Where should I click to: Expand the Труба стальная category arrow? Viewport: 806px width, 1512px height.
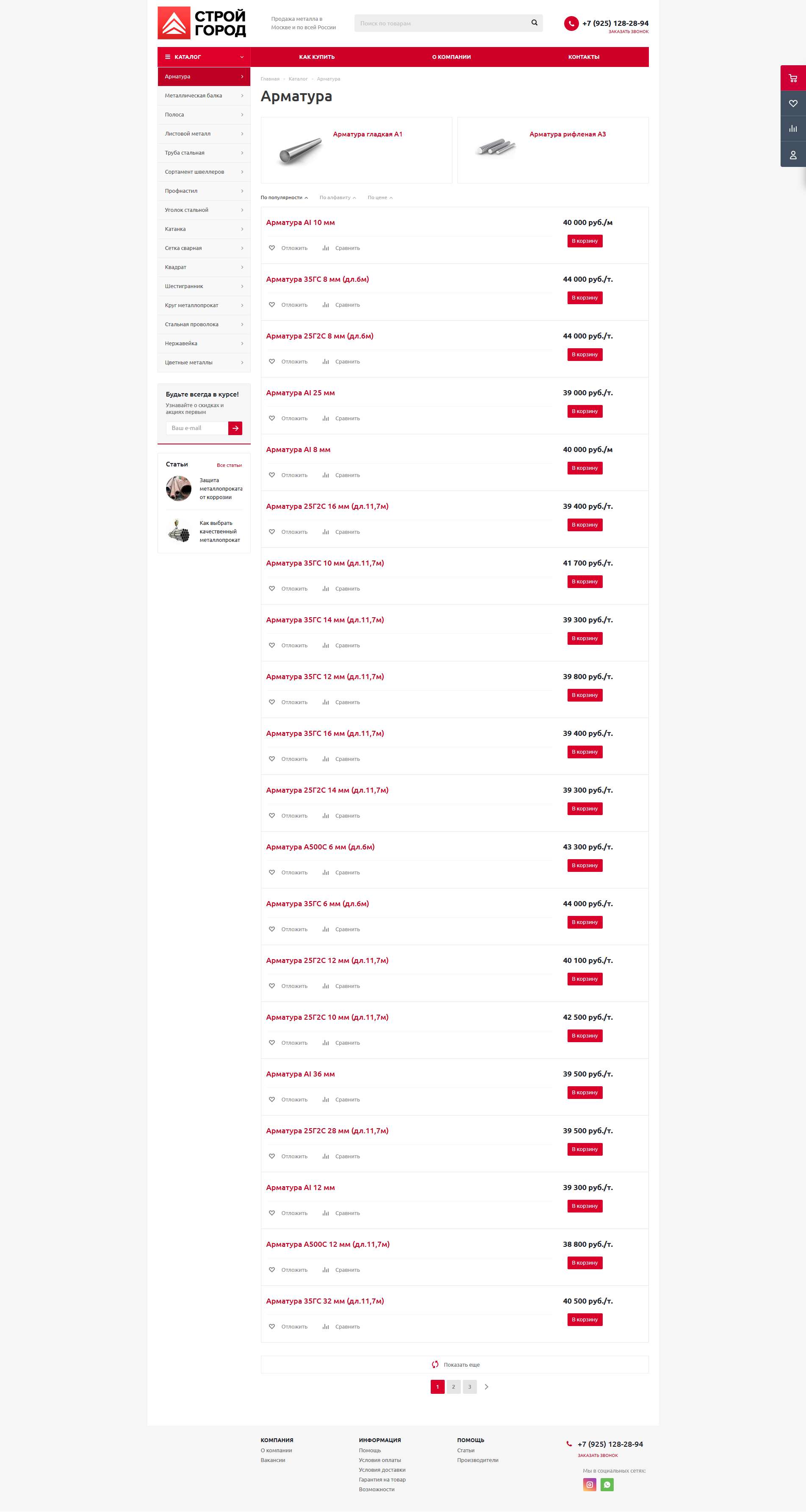coord(242,153)
